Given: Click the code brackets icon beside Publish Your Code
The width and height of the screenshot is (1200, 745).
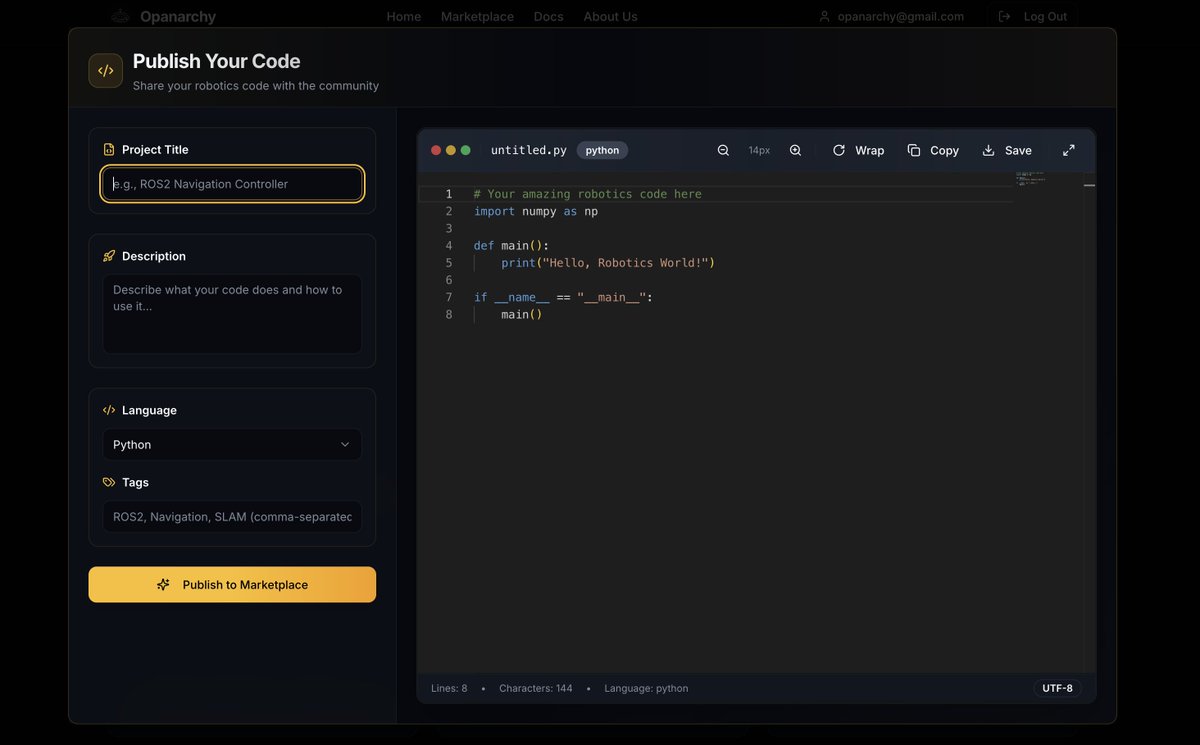Looking at the screenshot, I should click(106, 71).
